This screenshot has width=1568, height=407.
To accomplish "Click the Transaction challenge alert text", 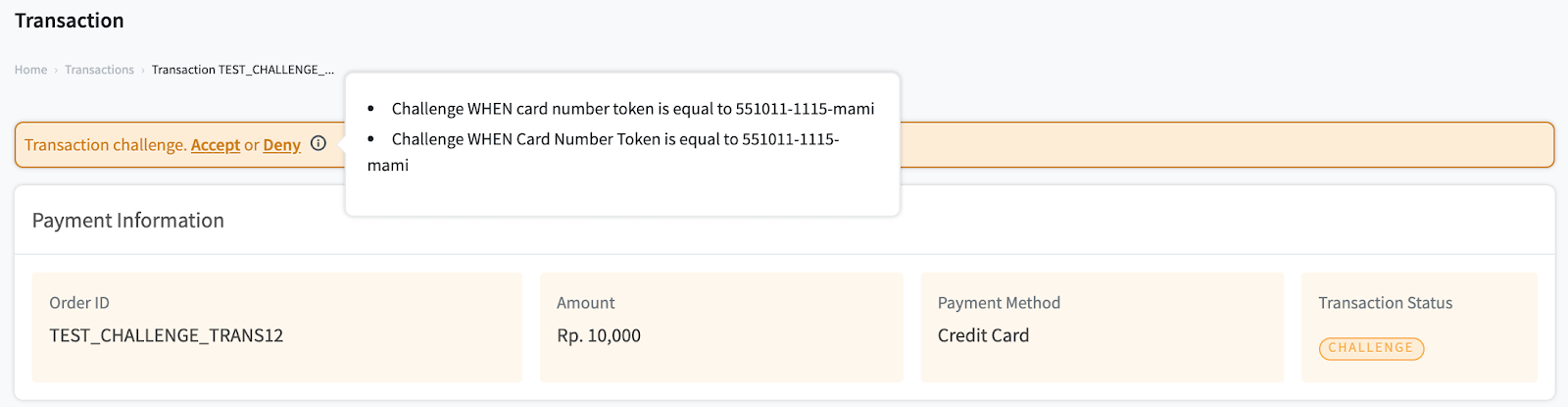I will [x=105, y=145].
